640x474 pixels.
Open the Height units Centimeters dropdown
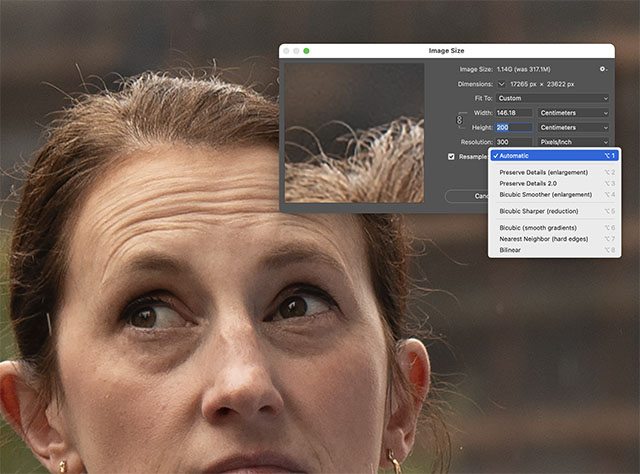click(x=573, y=127)
